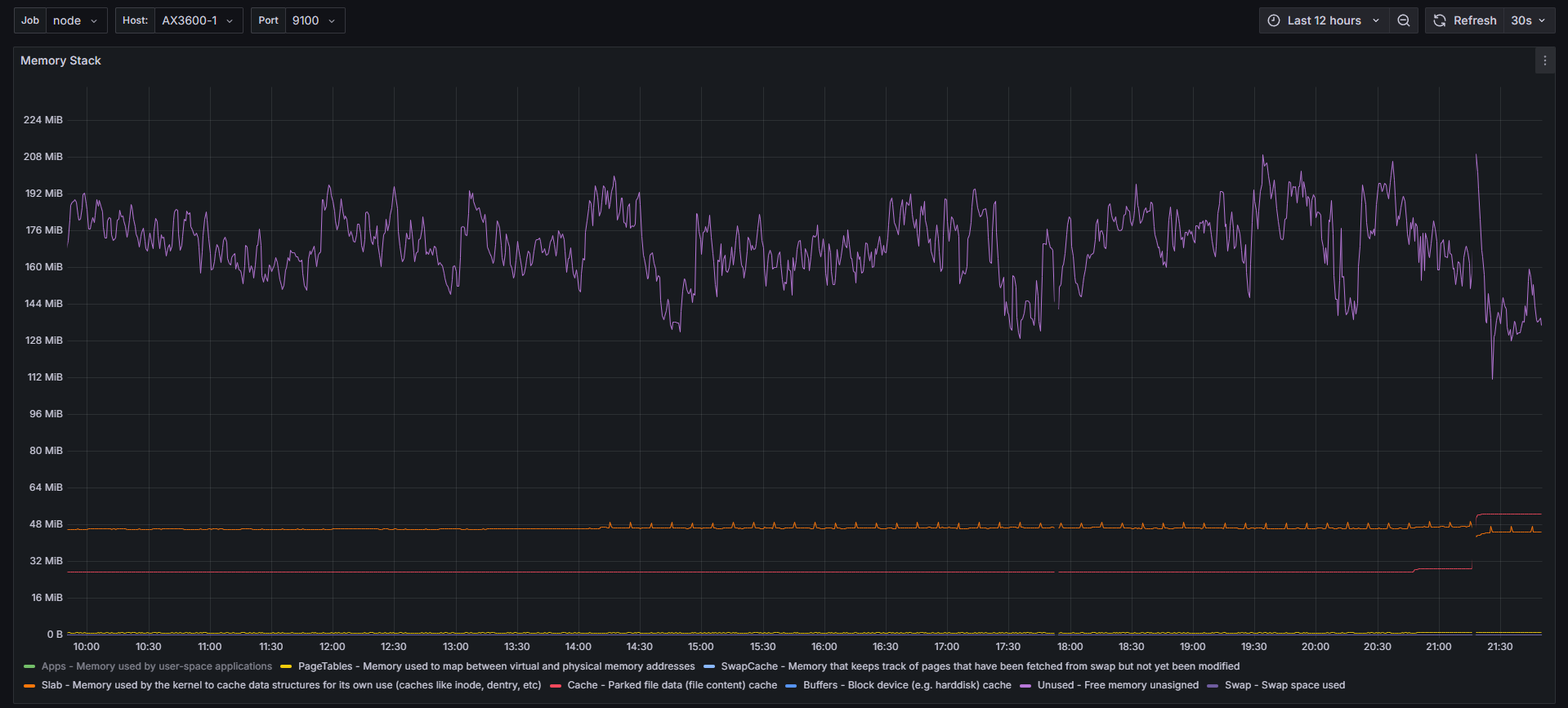Click the Swap series legend color marker
This screenshot has width=1568, height=708.
pyautogui.click(x=1213, y=686)
